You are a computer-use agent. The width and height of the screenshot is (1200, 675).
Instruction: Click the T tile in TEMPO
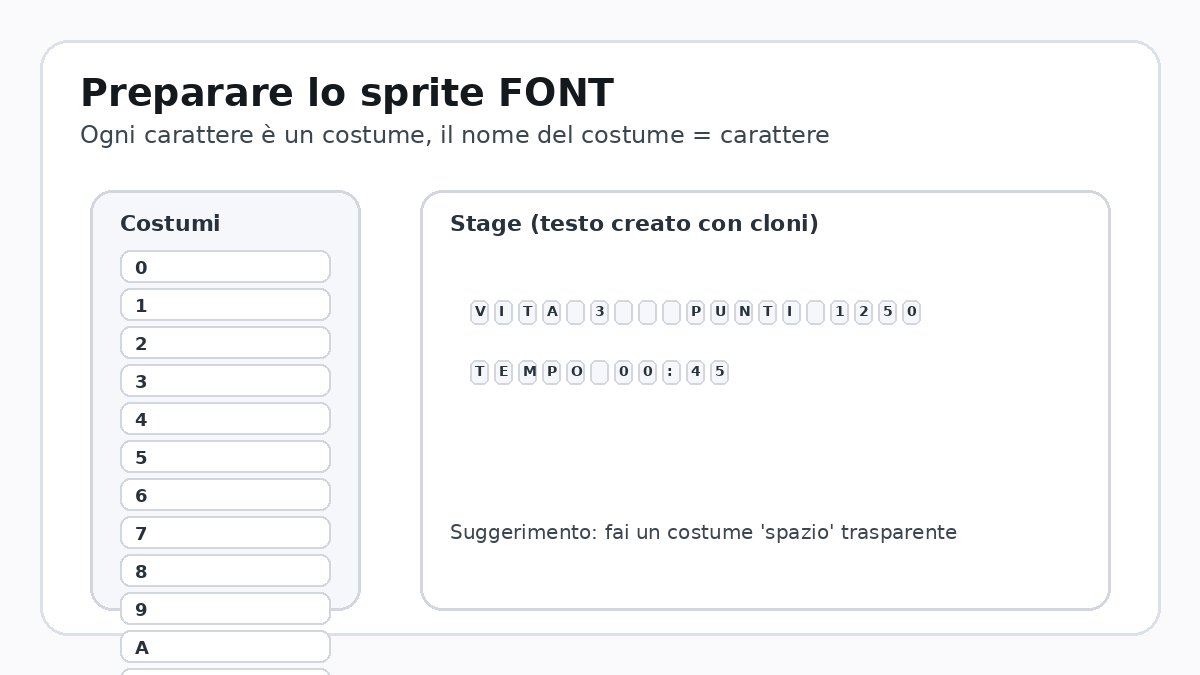(x=480, y=372)
